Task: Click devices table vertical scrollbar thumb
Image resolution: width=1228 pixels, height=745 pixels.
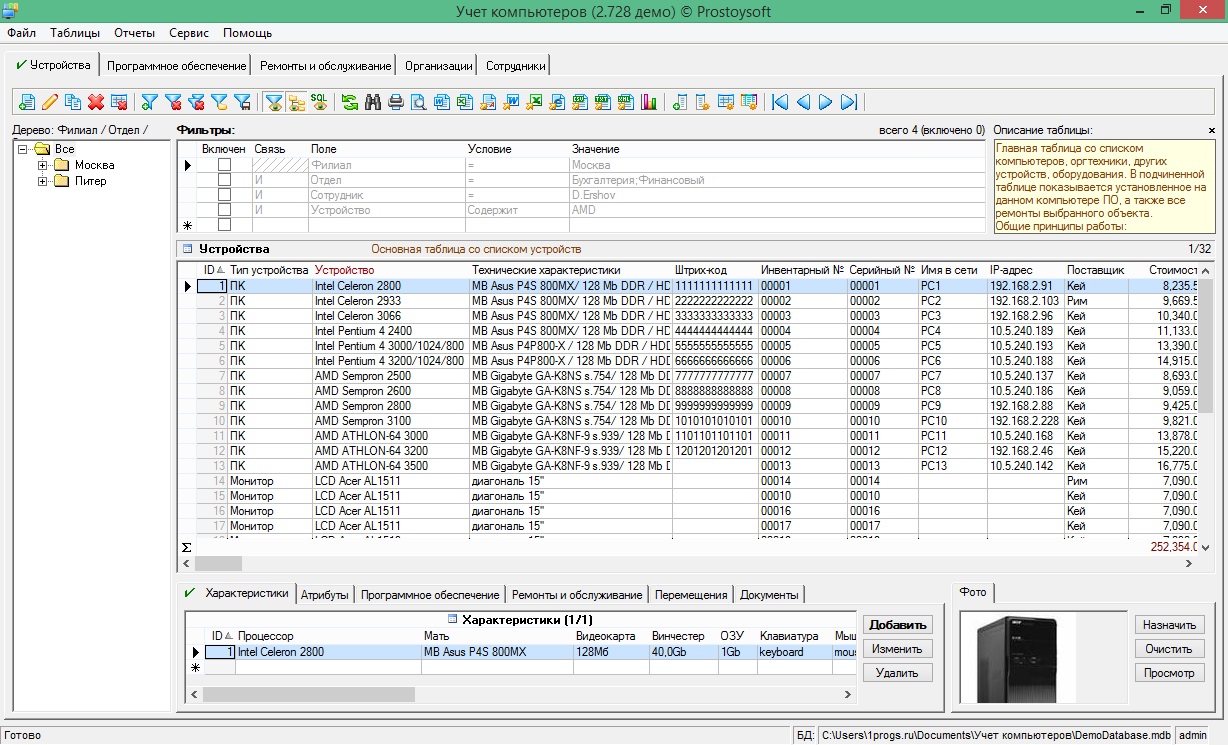Action: pyautogui.click(x=1206, y=346)
